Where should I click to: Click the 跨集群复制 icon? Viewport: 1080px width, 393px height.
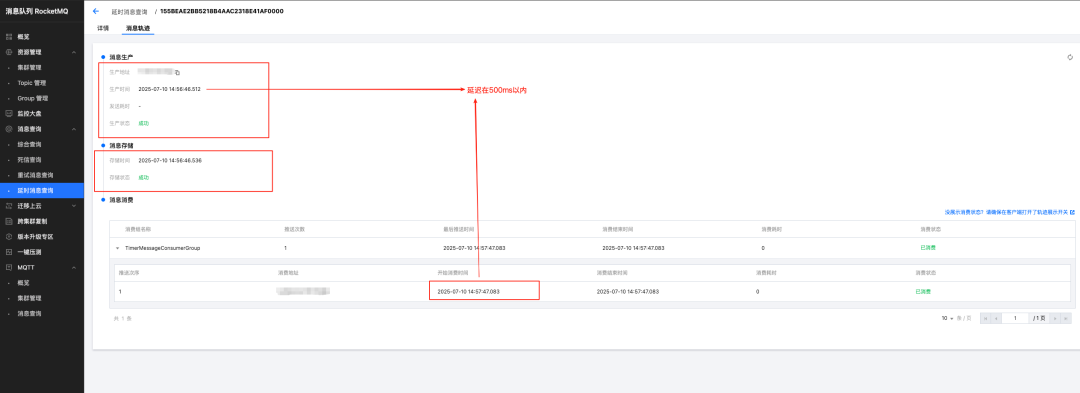(x=9, y=221)
